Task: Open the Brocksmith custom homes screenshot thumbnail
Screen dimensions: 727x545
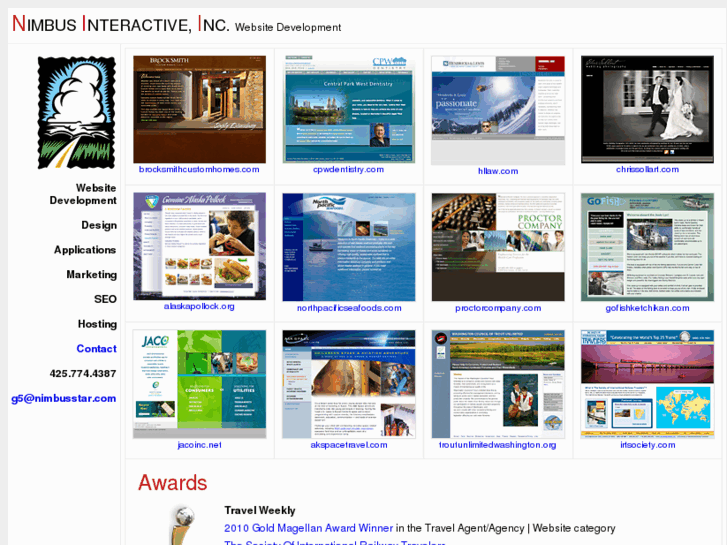Action: (x=199, y=109)
